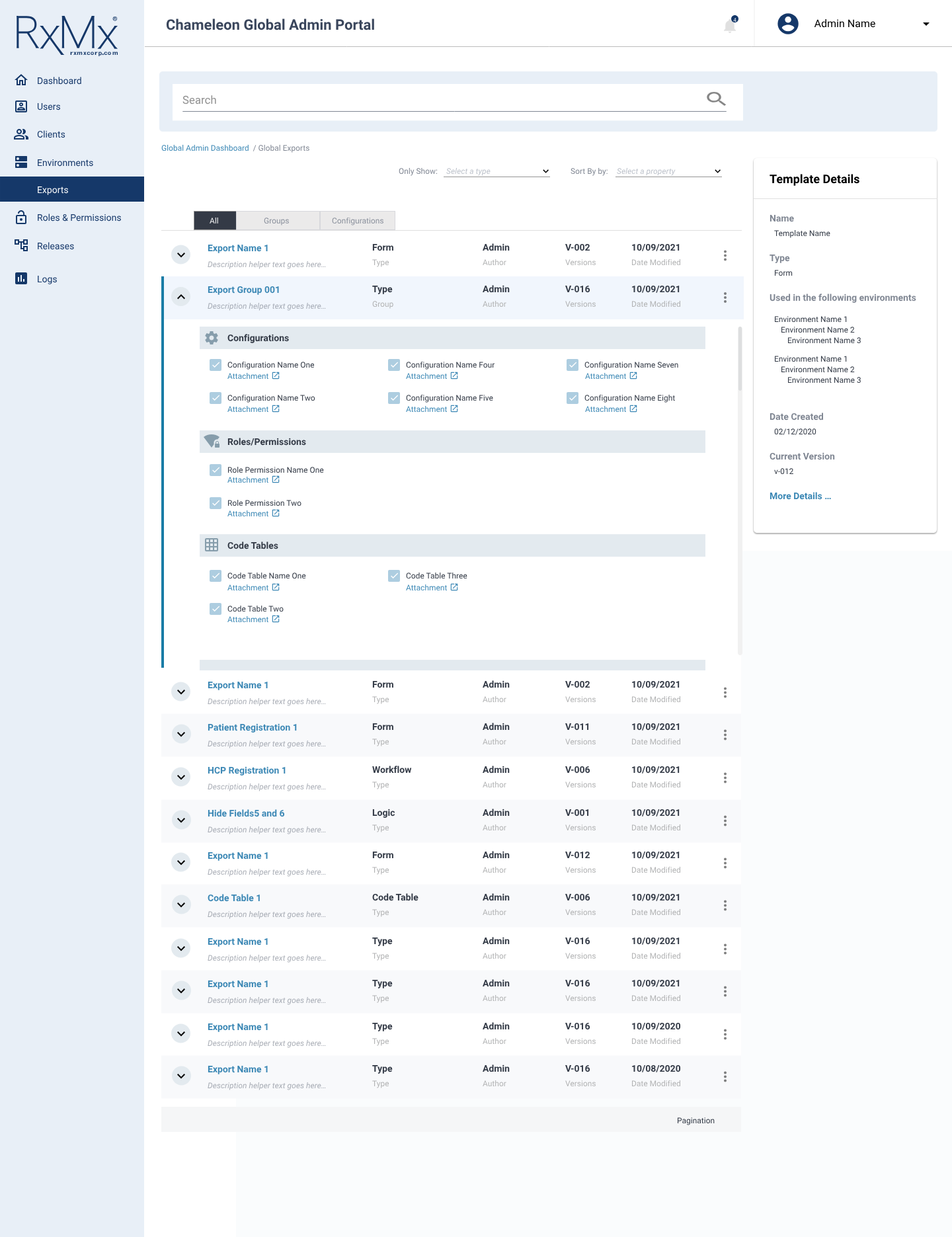The height and width of the screenshot is (1237, 952).
Task: Open three-dot menu for Export Group 001
Action: click(725, 298)
